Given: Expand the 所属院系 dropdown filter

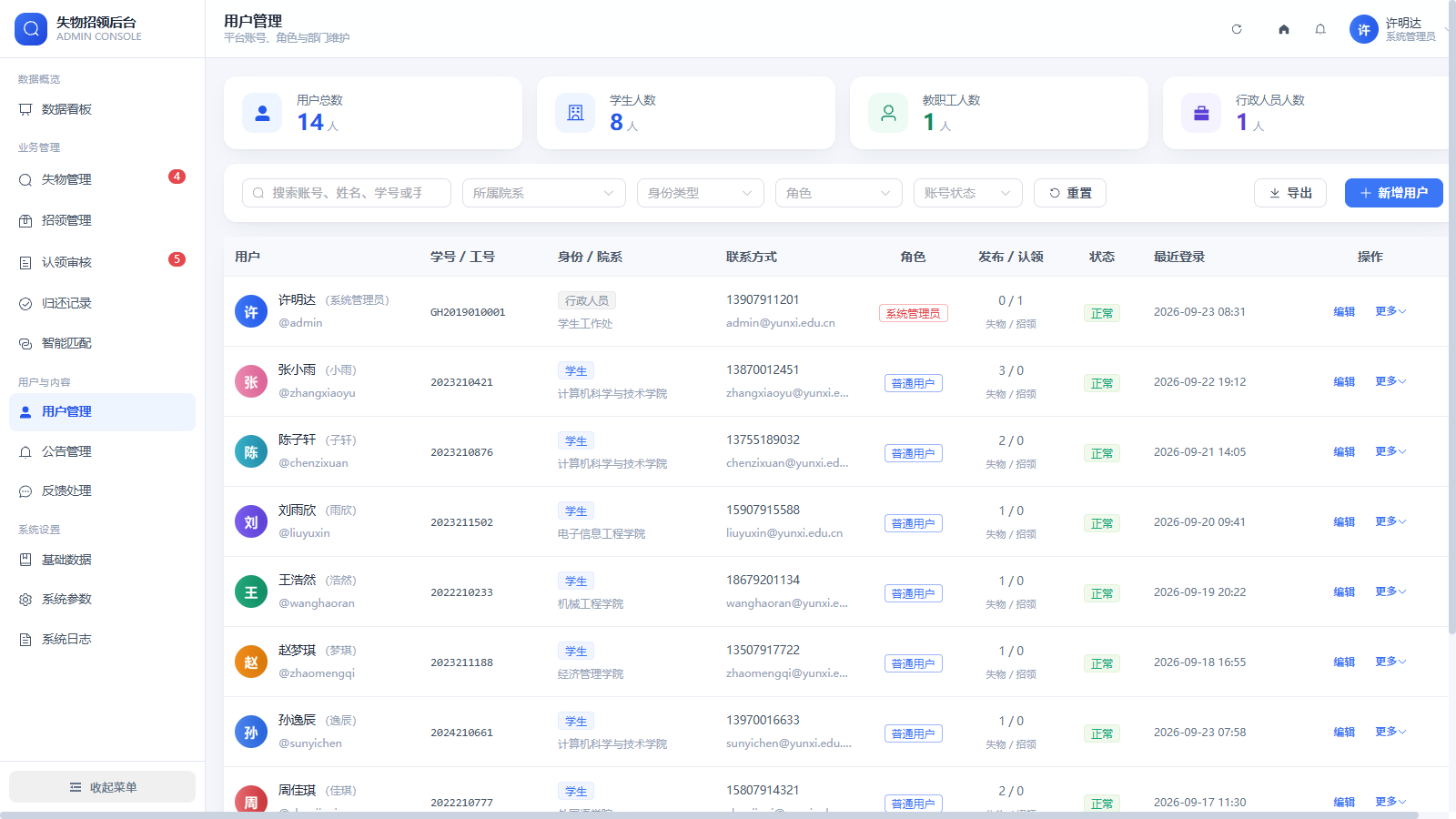Looking at the screenshot, I should click(x=544, y=193).
